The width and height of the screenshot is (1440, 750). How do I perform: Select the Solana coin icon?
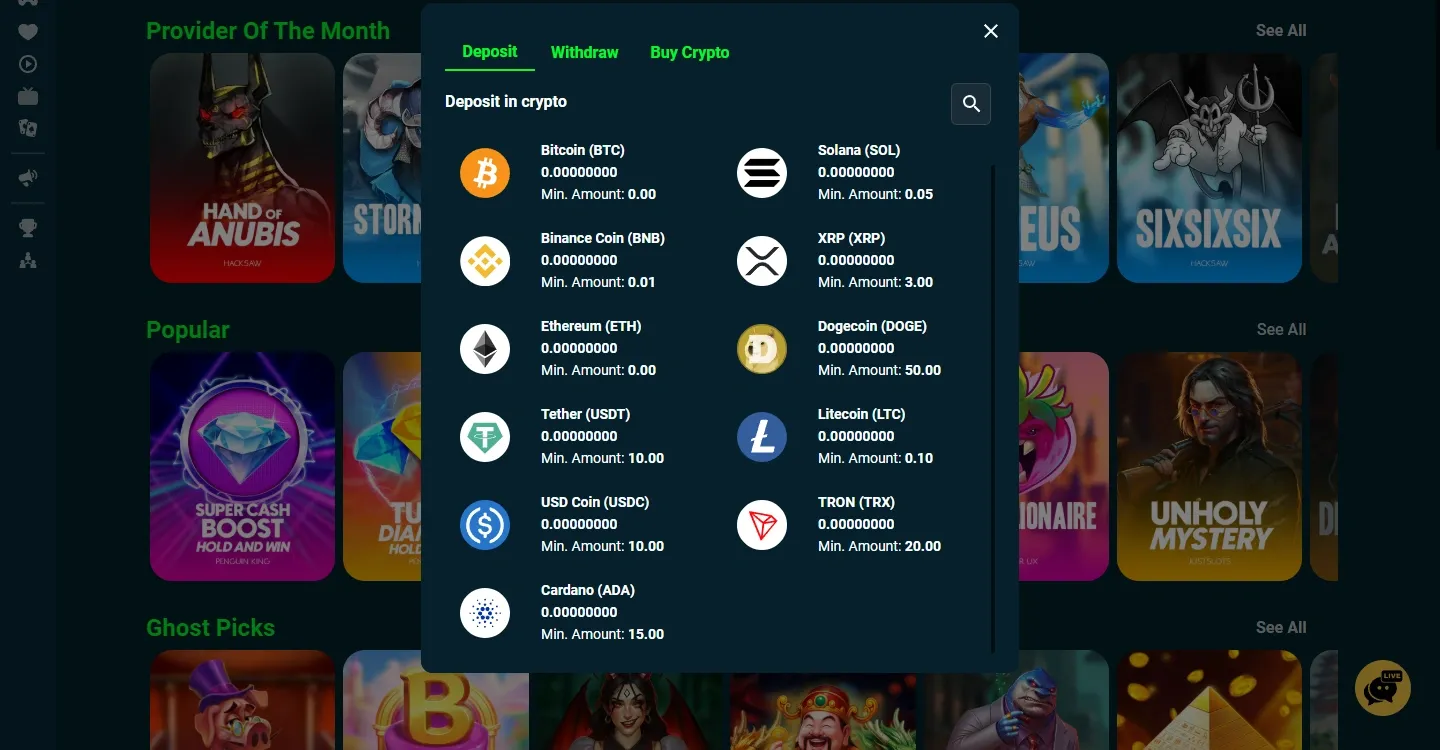pos(762,173)
